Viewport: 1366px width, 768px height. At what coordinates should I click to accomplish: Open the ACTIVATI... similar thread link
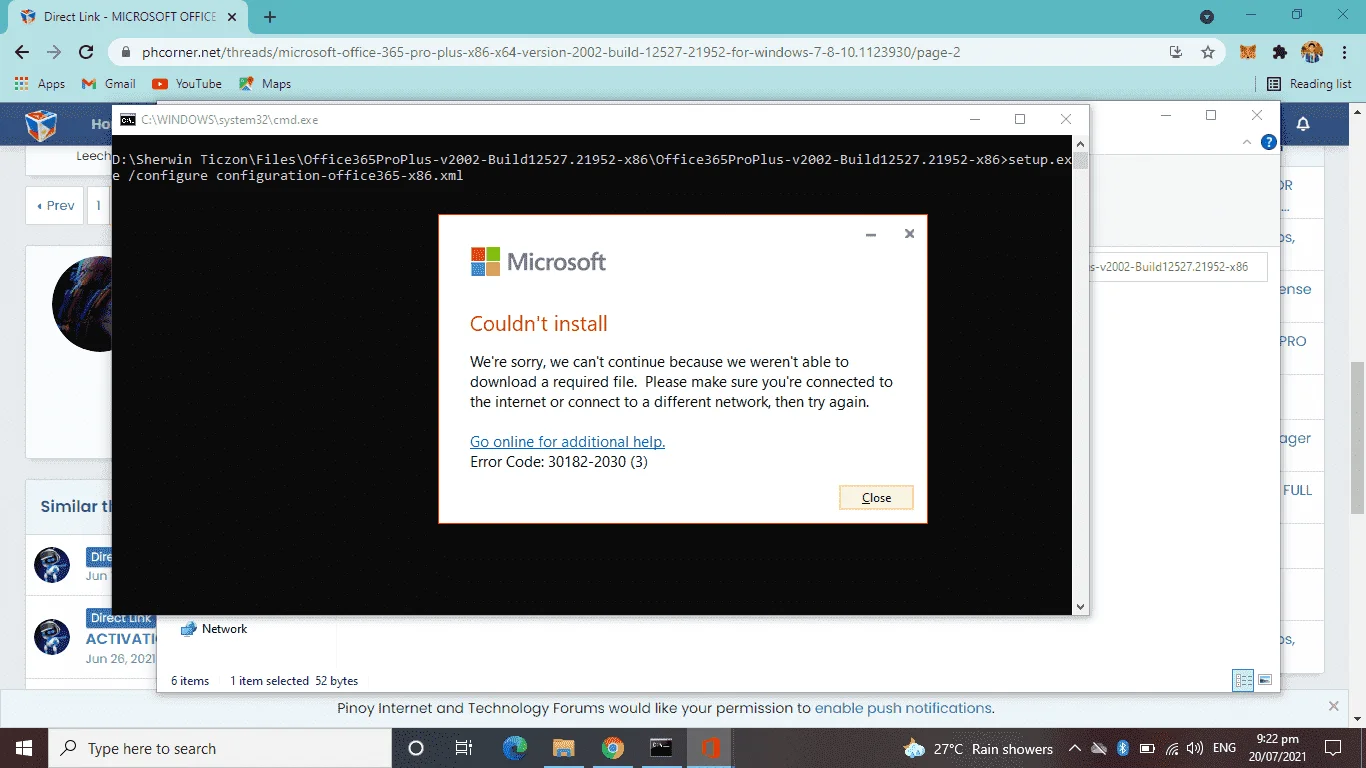[121, 639]
